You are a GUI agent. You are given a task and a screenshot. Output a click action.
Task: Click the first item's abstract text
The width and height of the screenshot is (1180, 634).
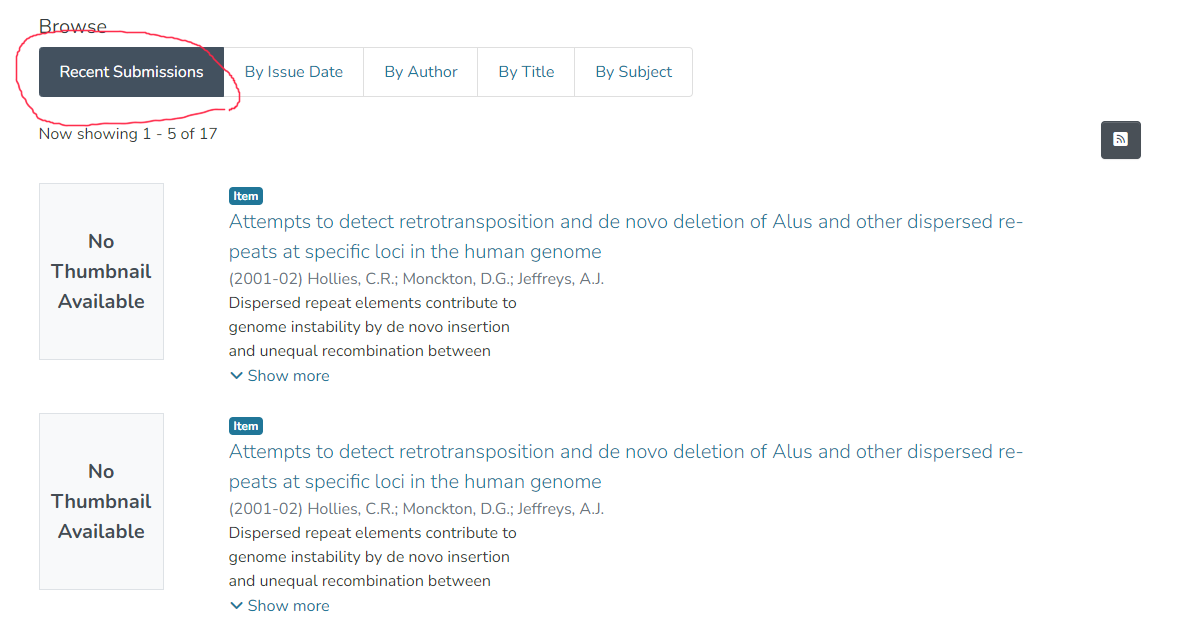372,327
